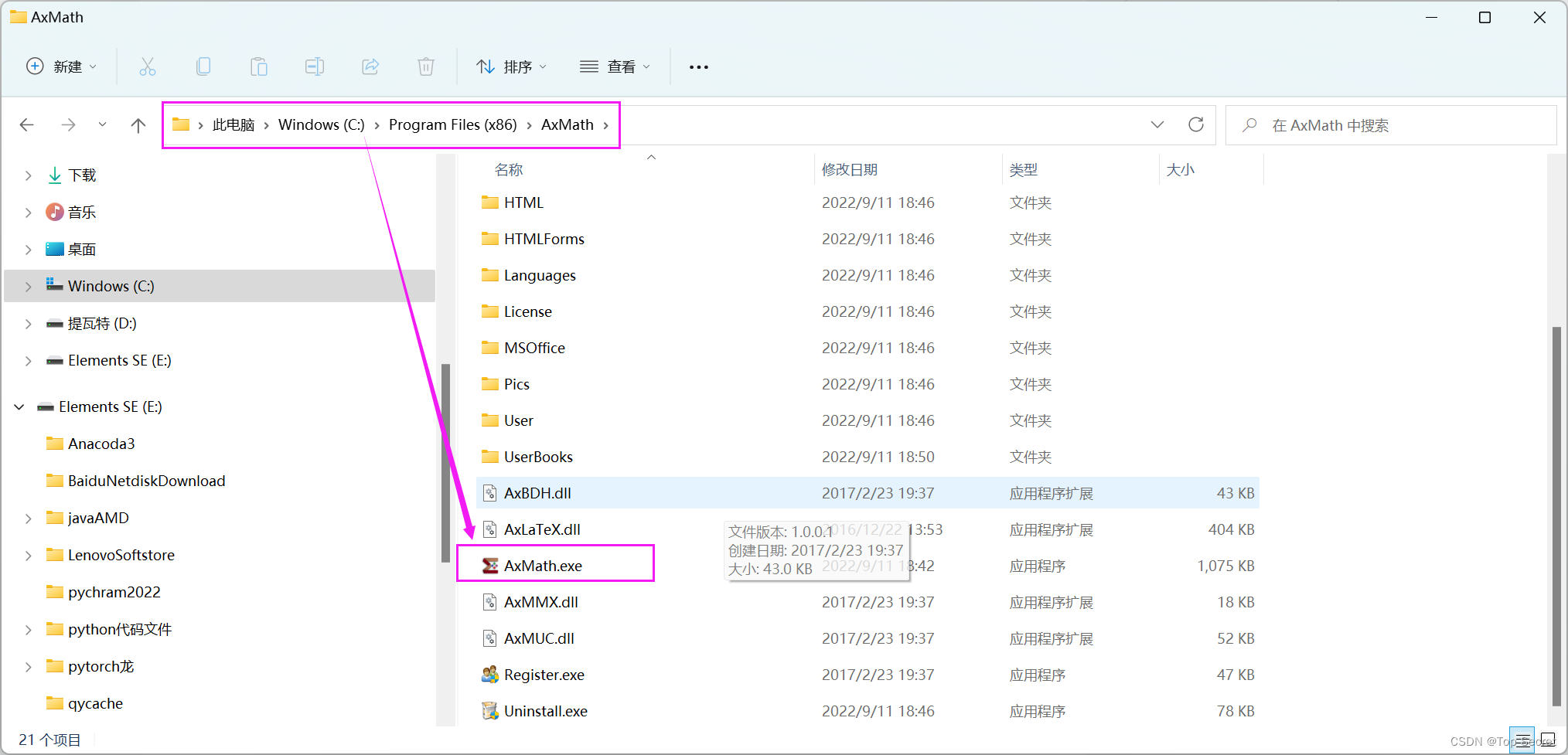Click the HTML folder icon
Viewport: 1568px width, 755px height.
[490, 202]
